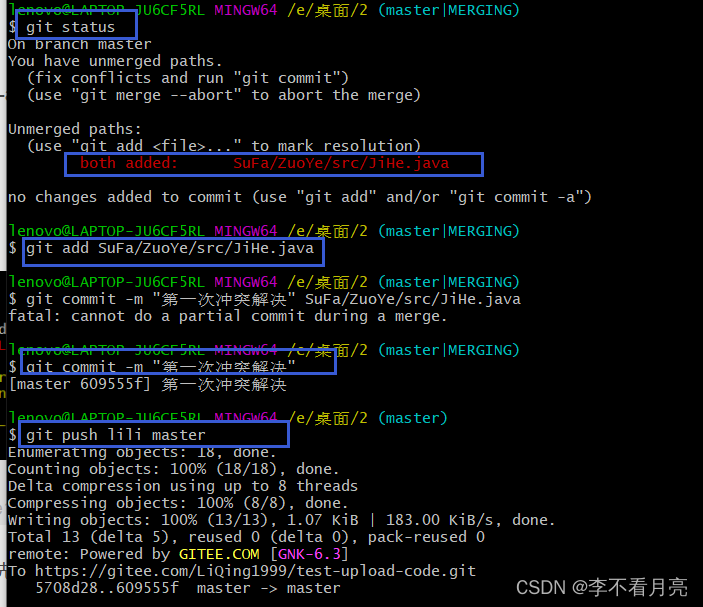
Task: Click the 'Enumerating objects: 18, done.' line
Action: pos(142,452)
